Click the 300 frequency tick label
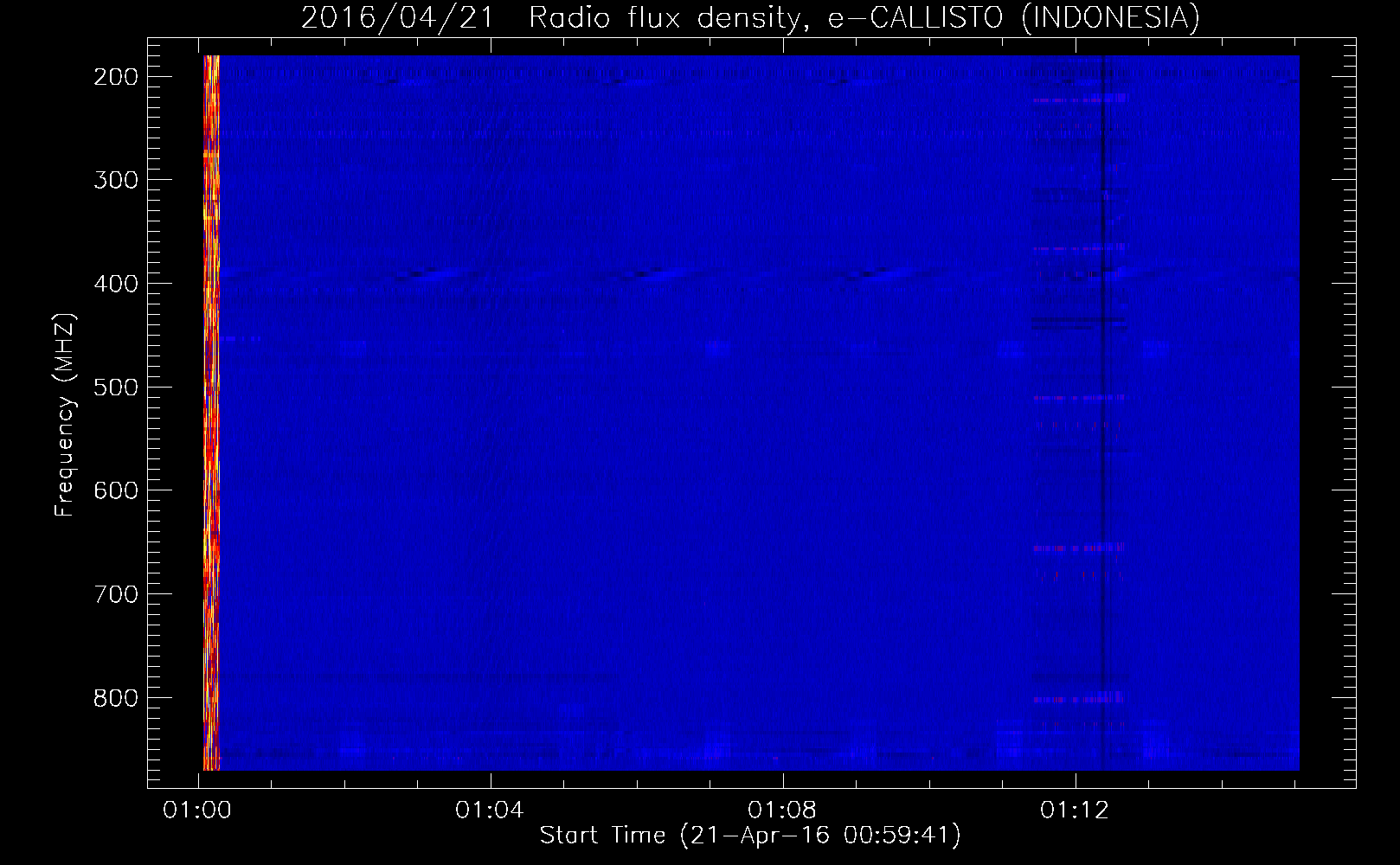Viewport: 1400px width, 865px height. 115,180
